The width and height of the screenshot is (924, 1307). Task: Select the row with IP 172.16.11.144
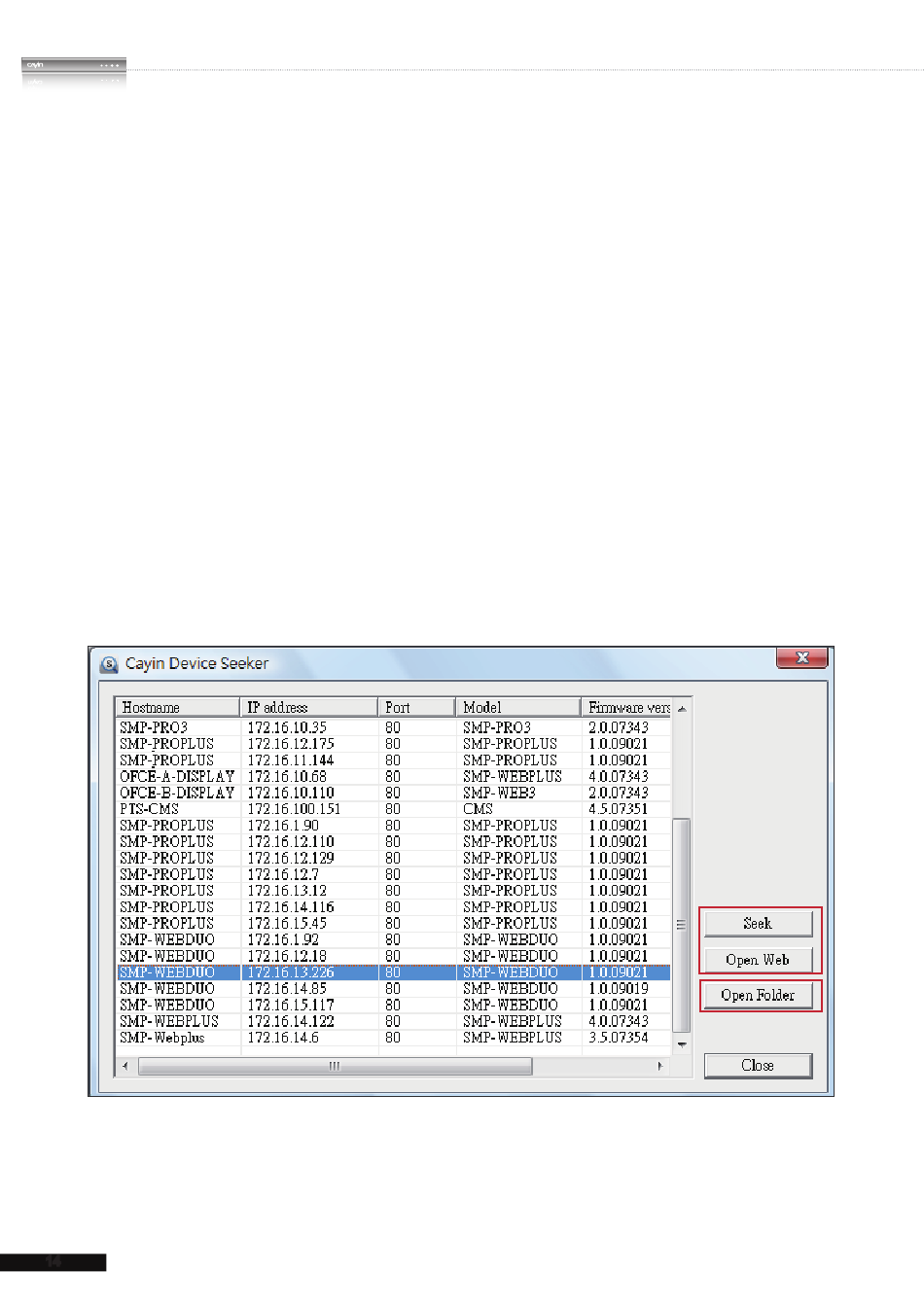pos(393,760)
